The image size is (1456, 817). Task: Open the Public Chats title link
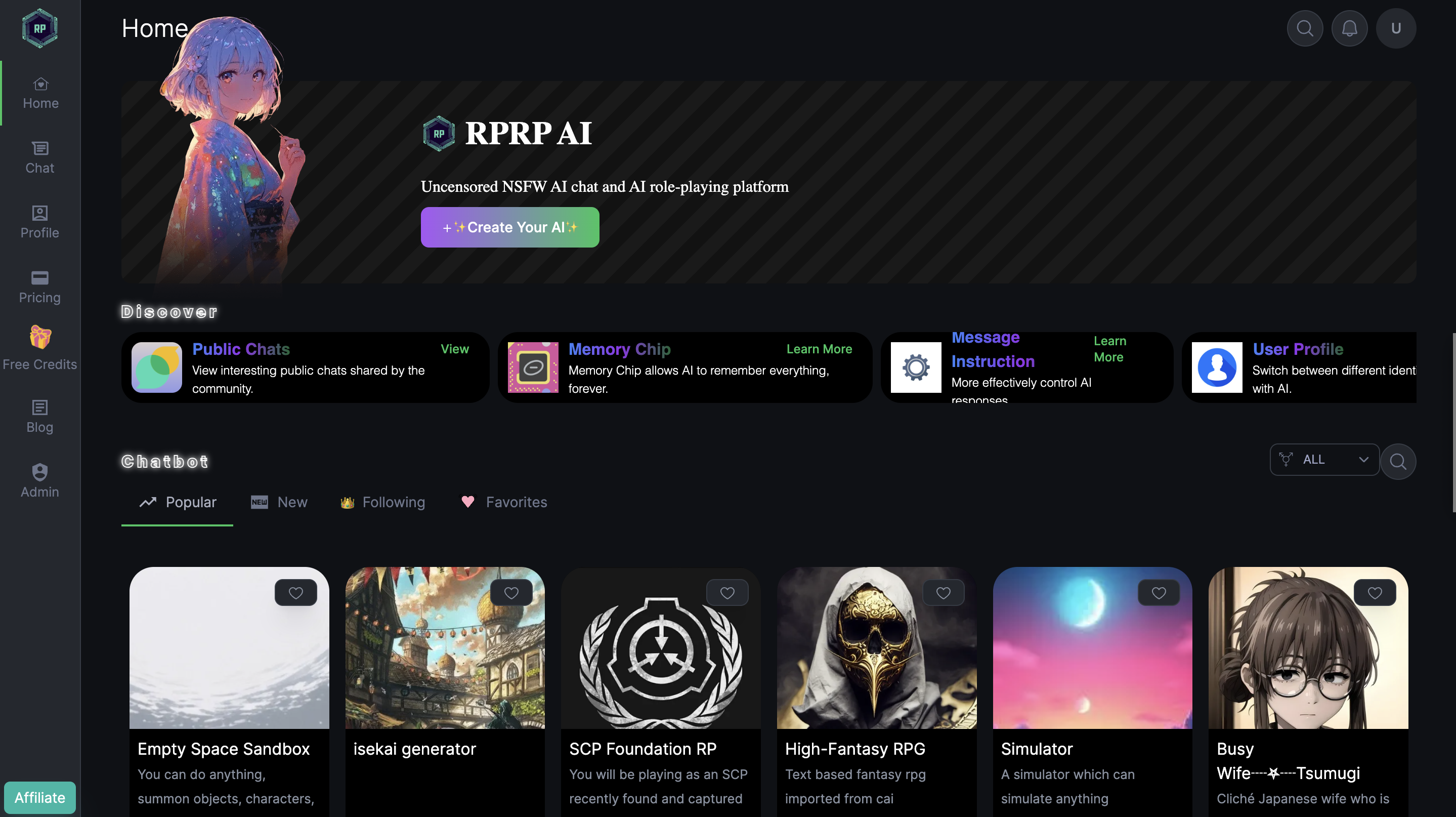(241, 349)
